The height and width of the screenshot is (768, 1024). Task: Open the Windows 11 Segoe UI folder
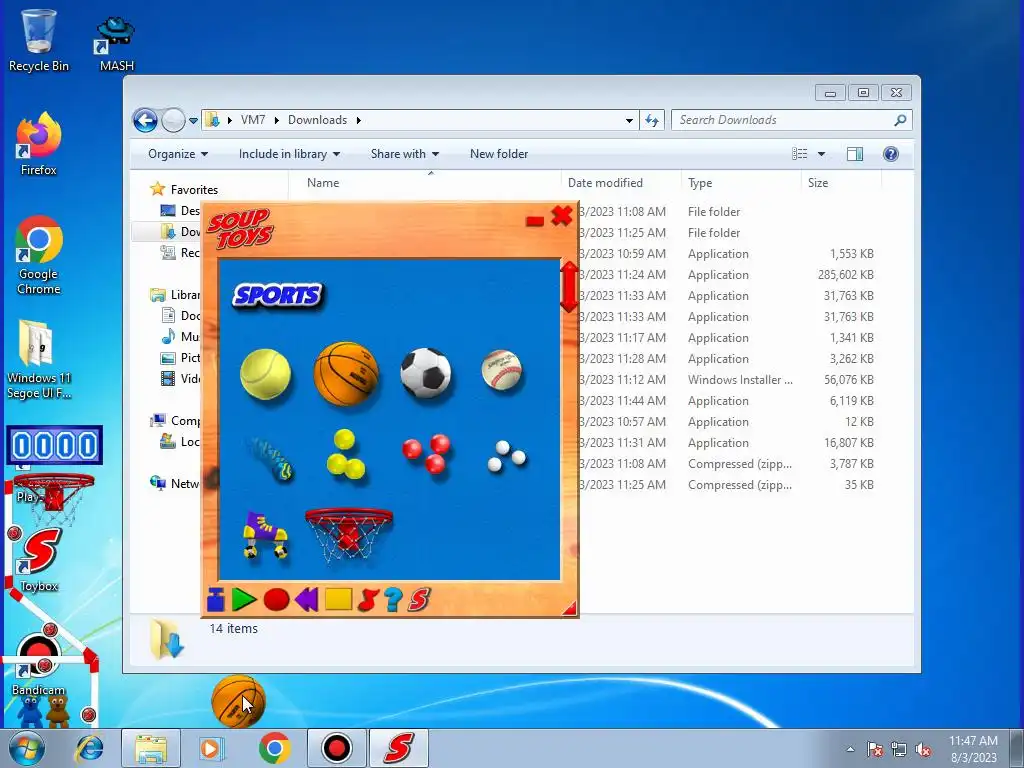tap(39, 359)
